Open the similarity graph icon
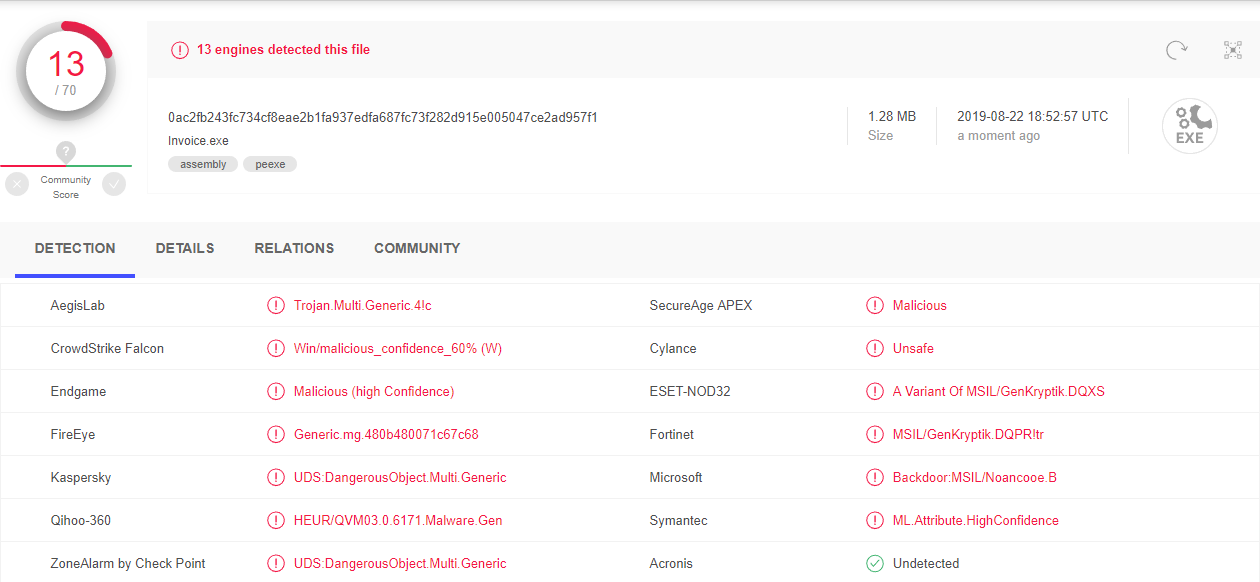The image size is (1260, 582). [x=1233, y=50]
